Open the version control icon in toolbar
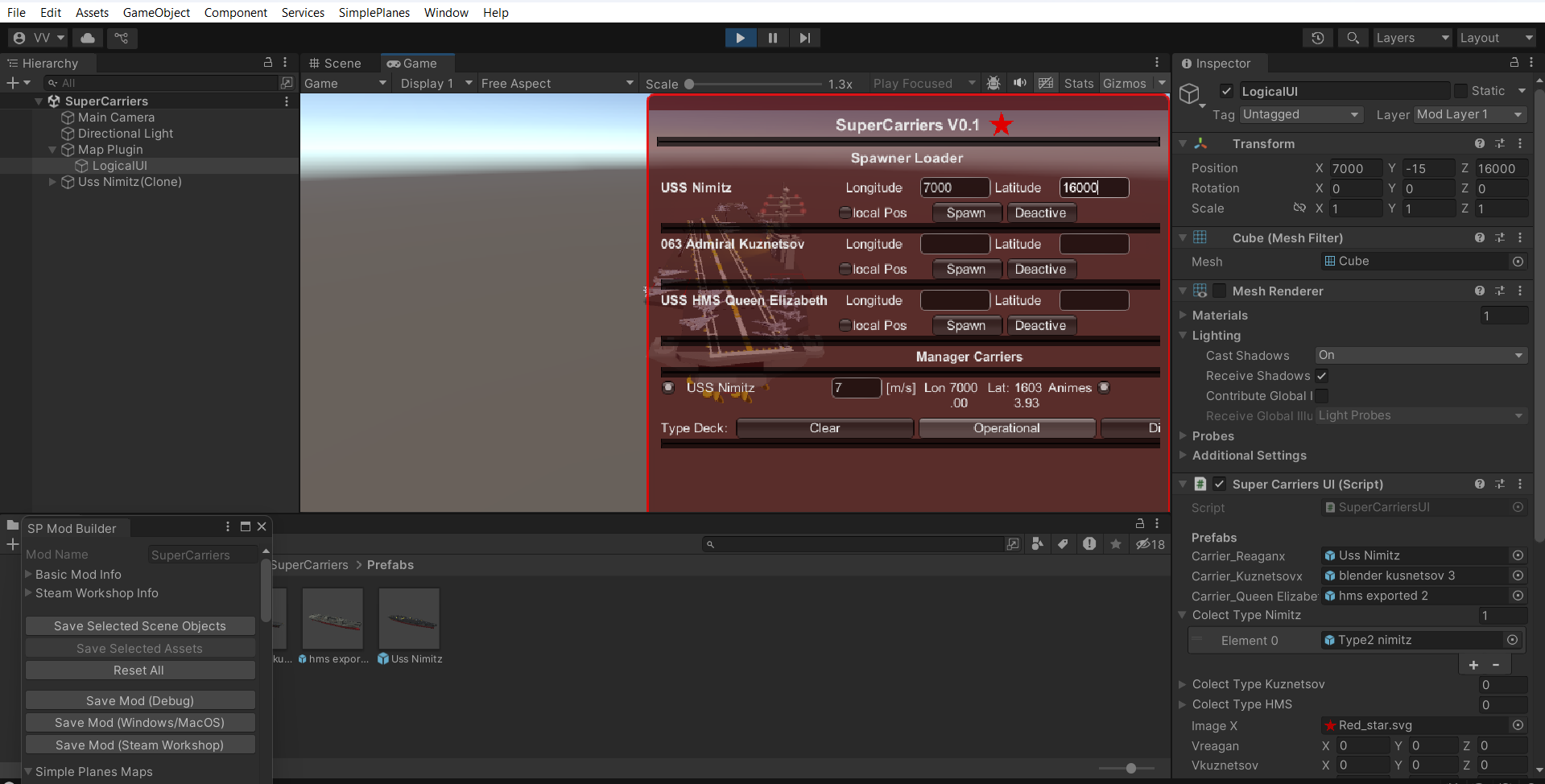This screenshot has width=1545, height=784. [x=122, y=38]
